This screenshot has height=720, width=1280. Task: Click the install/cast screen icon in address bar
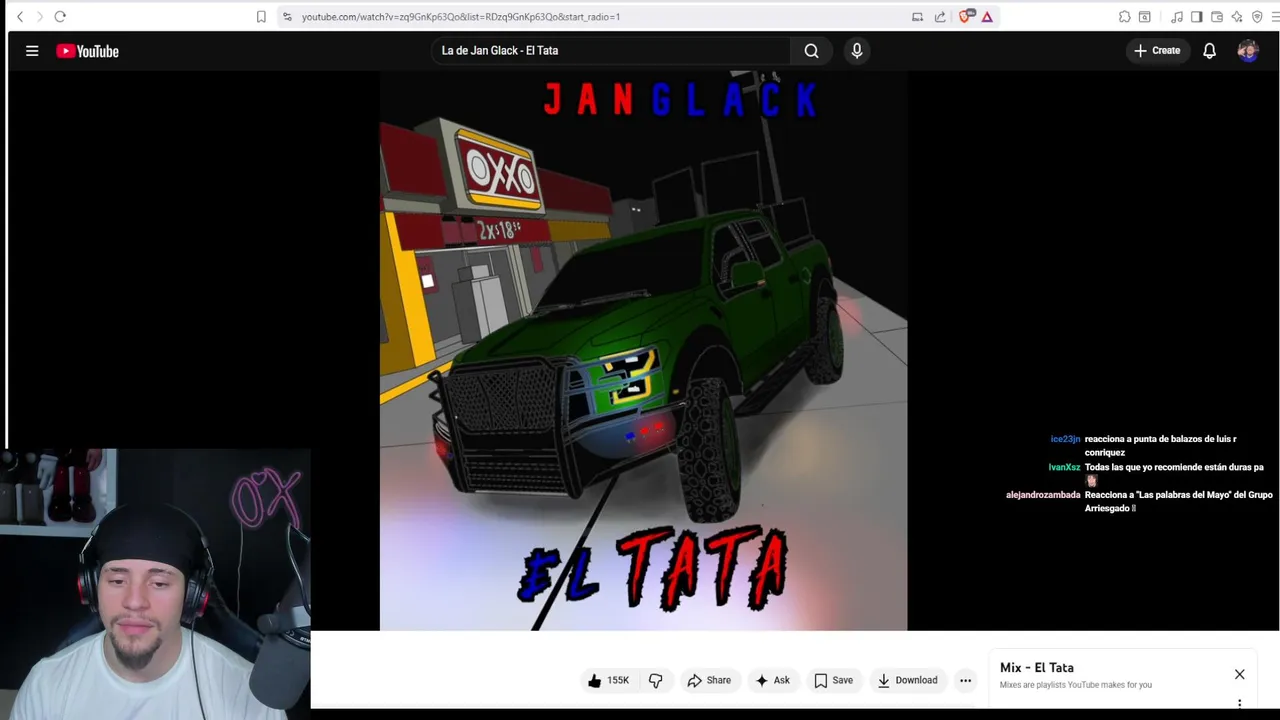tap(917, 16)
